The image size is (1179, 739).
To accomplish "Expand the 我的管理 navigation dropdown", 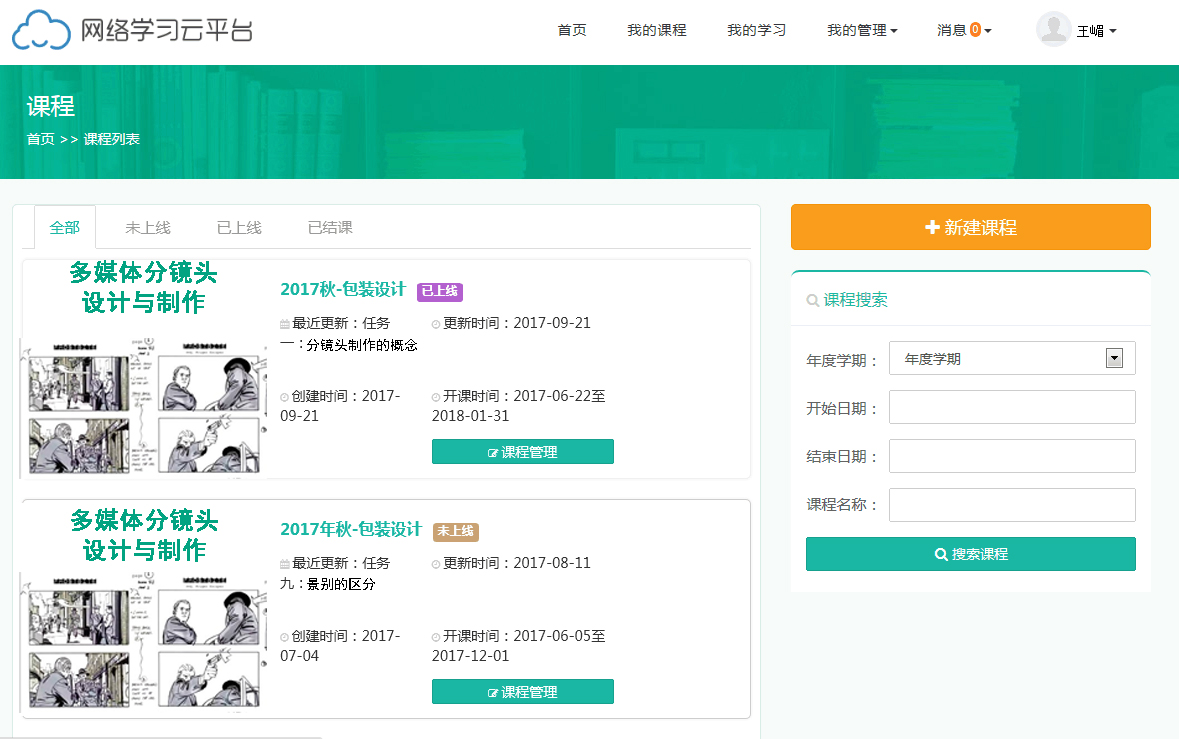I will coord(861,30).
